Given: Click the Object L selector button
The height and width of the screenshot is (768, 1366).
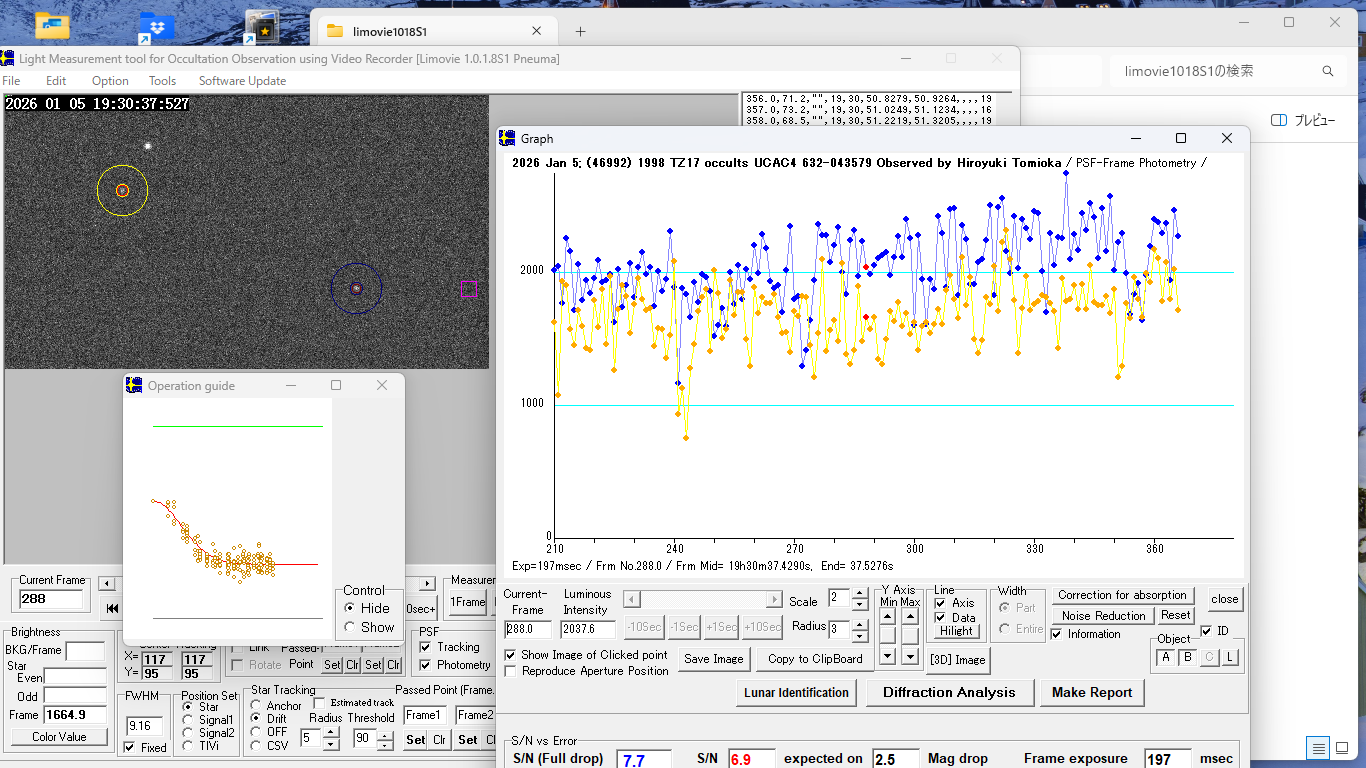Looking at the screenshot, I should click(x=1230, y=657).
